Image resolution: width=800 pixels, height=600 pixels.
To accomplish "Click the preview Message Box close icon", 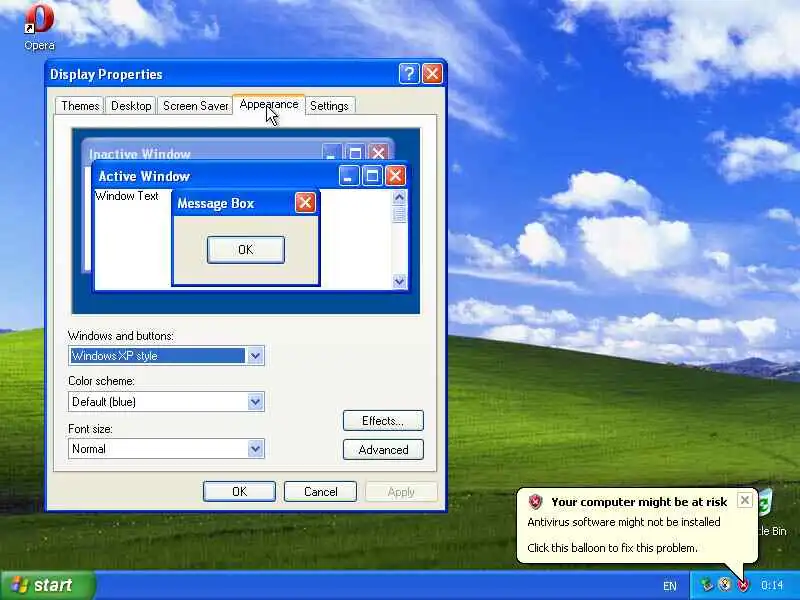I will (305, 203).
